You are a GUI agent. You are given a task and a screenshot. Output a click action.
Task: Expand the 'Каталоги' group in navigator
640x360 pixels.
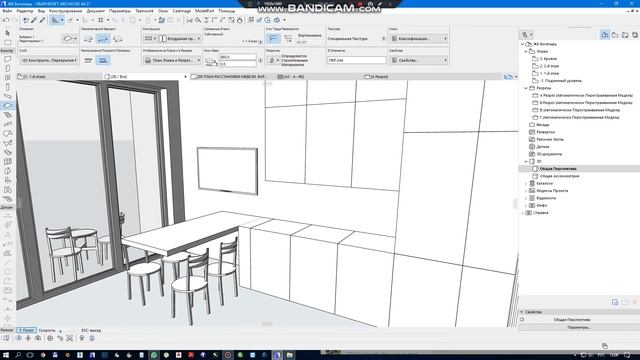point(526,184)
